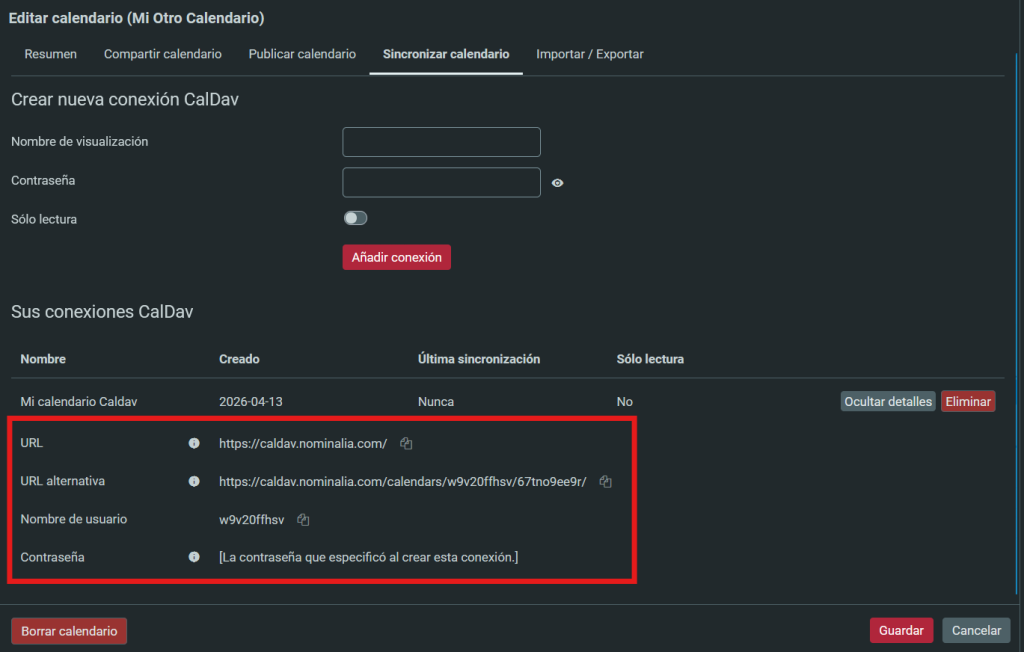Delete connection with Eliminar button
Image resolution: width=1024 pixels, height=652 pixels.
(967, 401)
